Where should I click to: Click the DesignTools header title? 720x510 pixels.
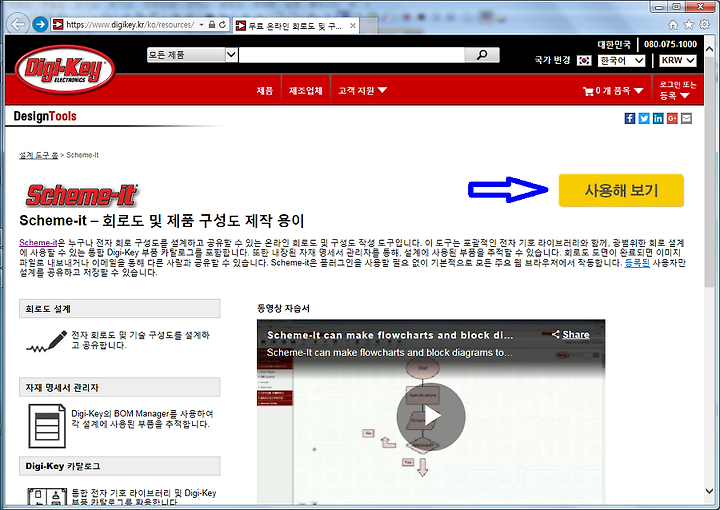(45, 116)
